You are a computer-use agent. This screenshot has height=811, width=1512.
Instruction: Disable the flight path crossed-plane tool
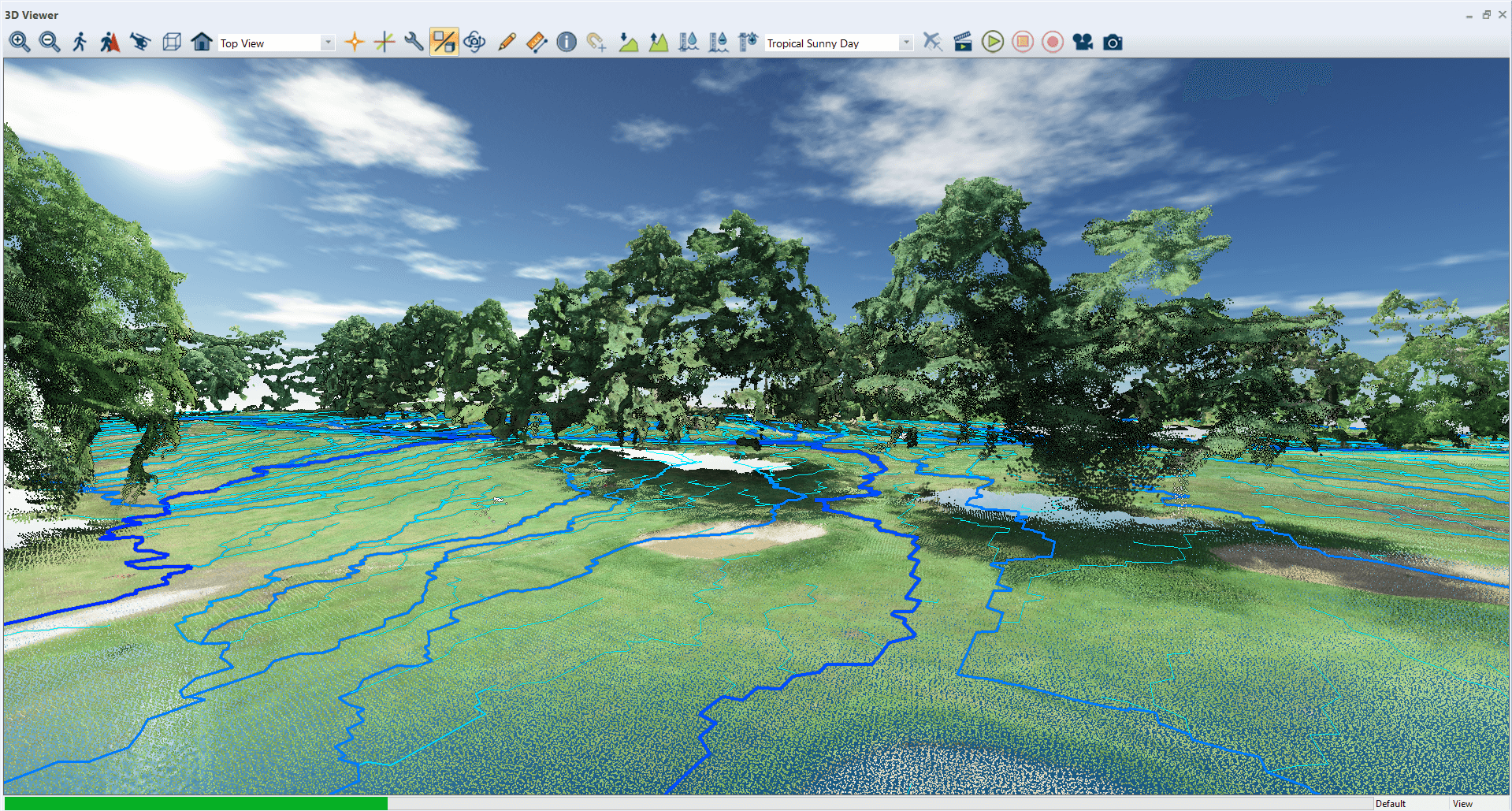(933, 43)
